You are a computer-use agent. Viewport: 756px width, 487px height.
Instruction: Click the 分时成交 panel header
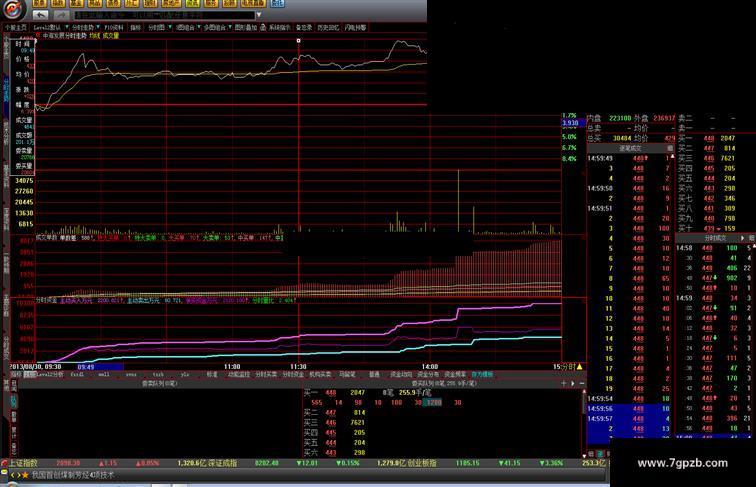pyautogui.click(x=715, y=238)
